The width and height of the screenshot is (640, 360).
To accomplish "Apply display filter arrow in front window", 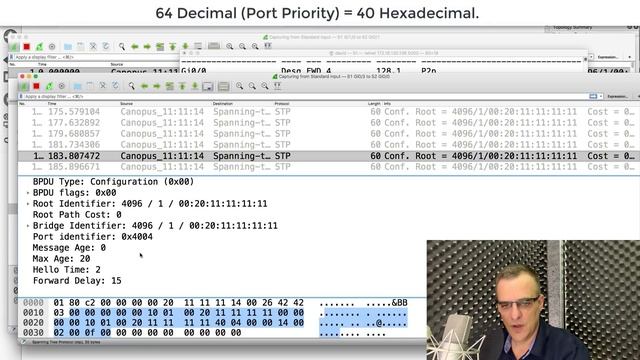I will point(593,96).
